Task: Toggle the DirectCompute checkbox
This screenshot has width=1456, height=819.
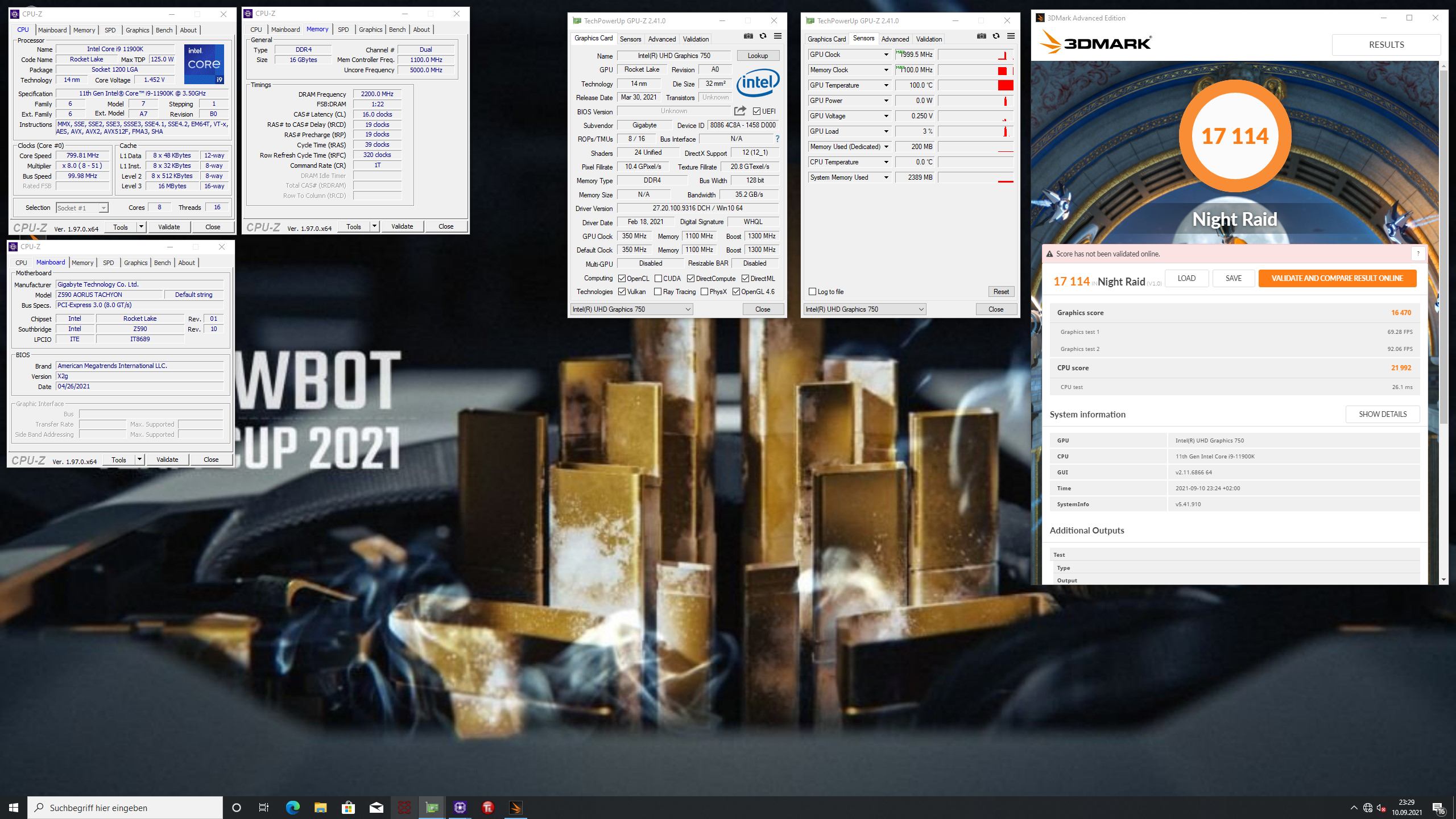Action: pos(690,279)
